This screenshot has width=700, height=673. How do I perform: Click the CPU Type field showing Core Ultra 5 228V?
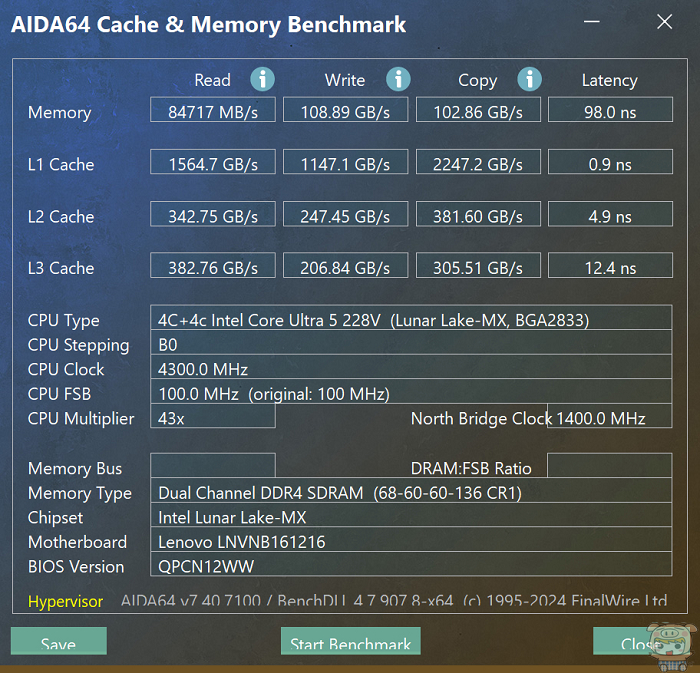tap(411, 318)
